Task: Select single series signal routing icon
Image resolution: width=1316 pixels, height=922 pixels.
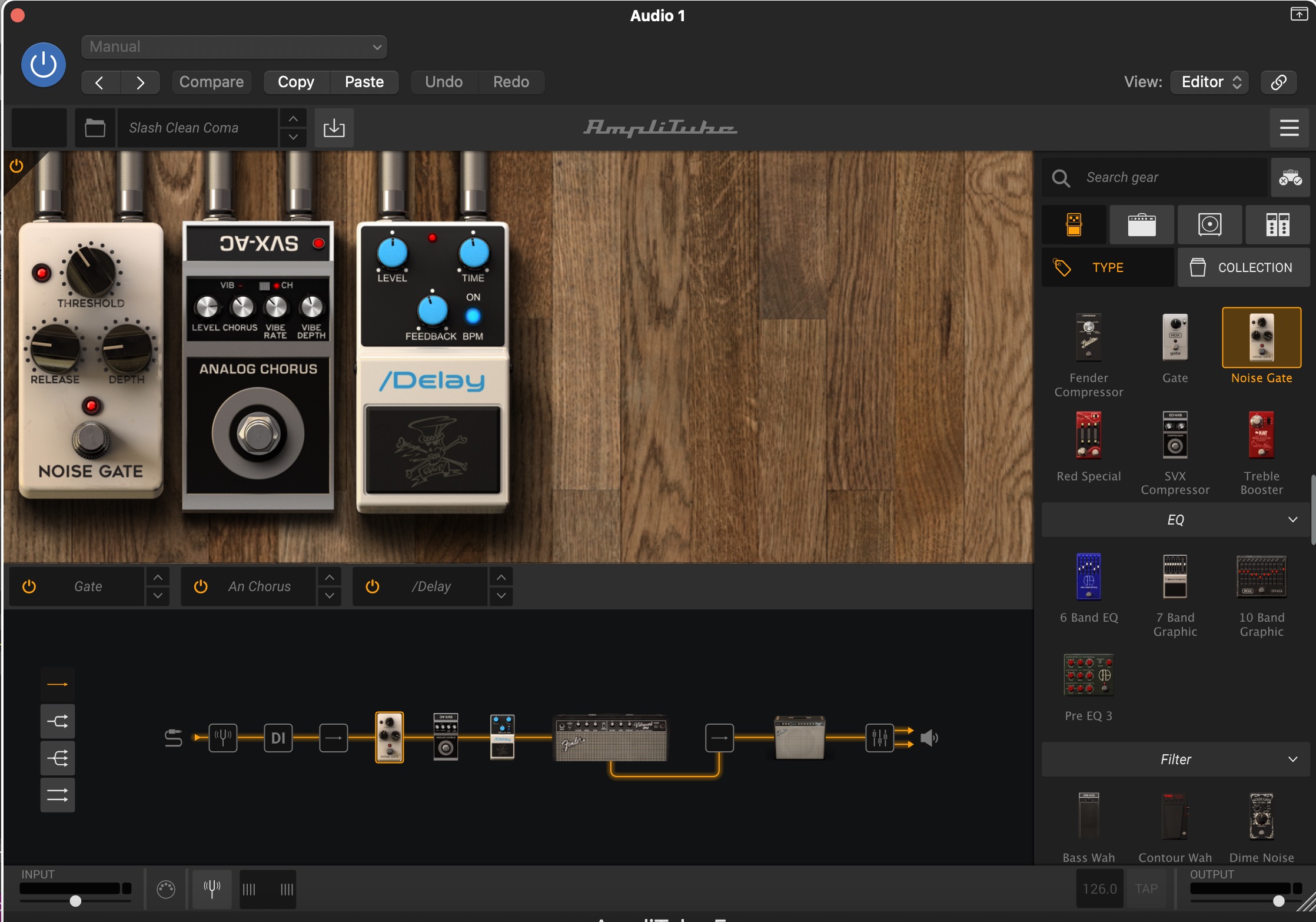Action: (x=58, y=684)
